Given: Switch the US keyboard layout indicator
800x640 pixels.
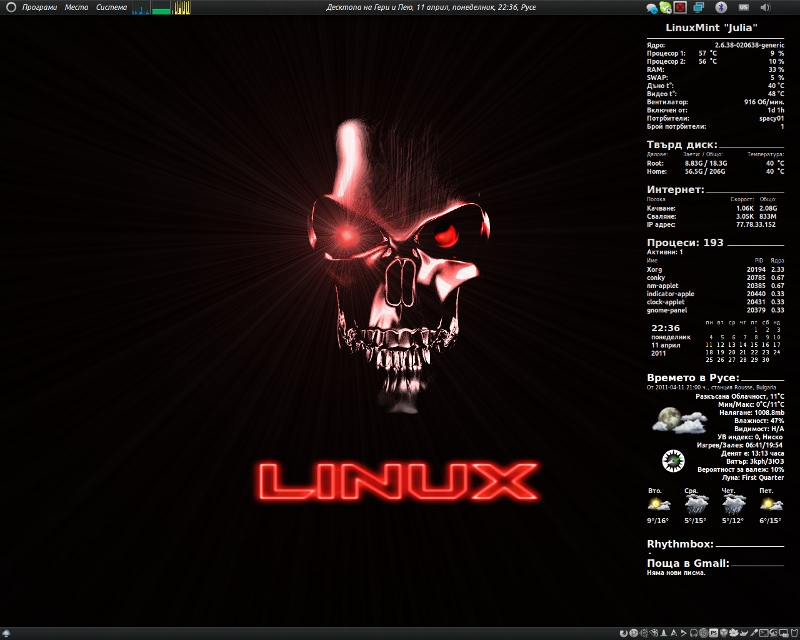Looking at the screenshot, I should coord(744,7).
